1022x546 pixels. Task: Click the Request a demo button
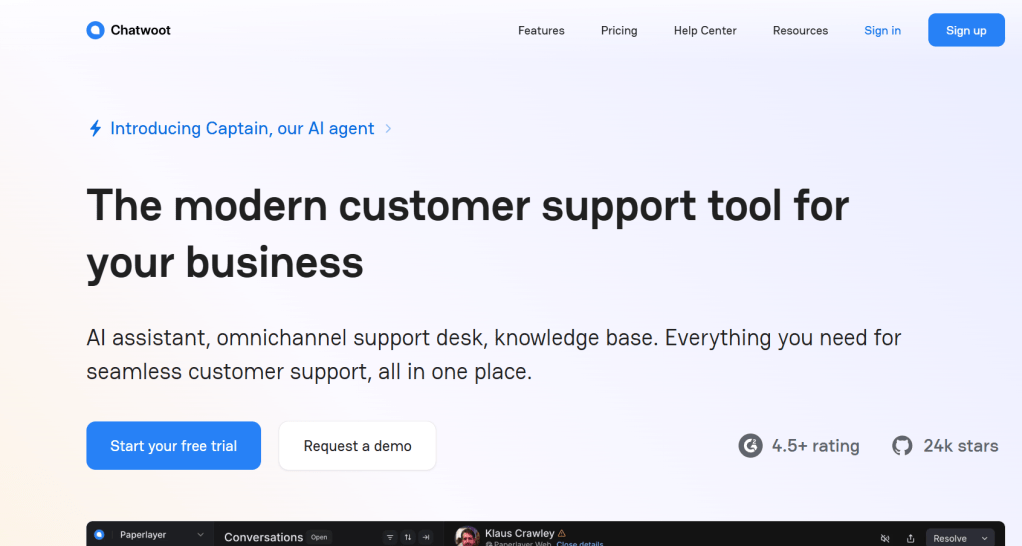tap(357, 446)
